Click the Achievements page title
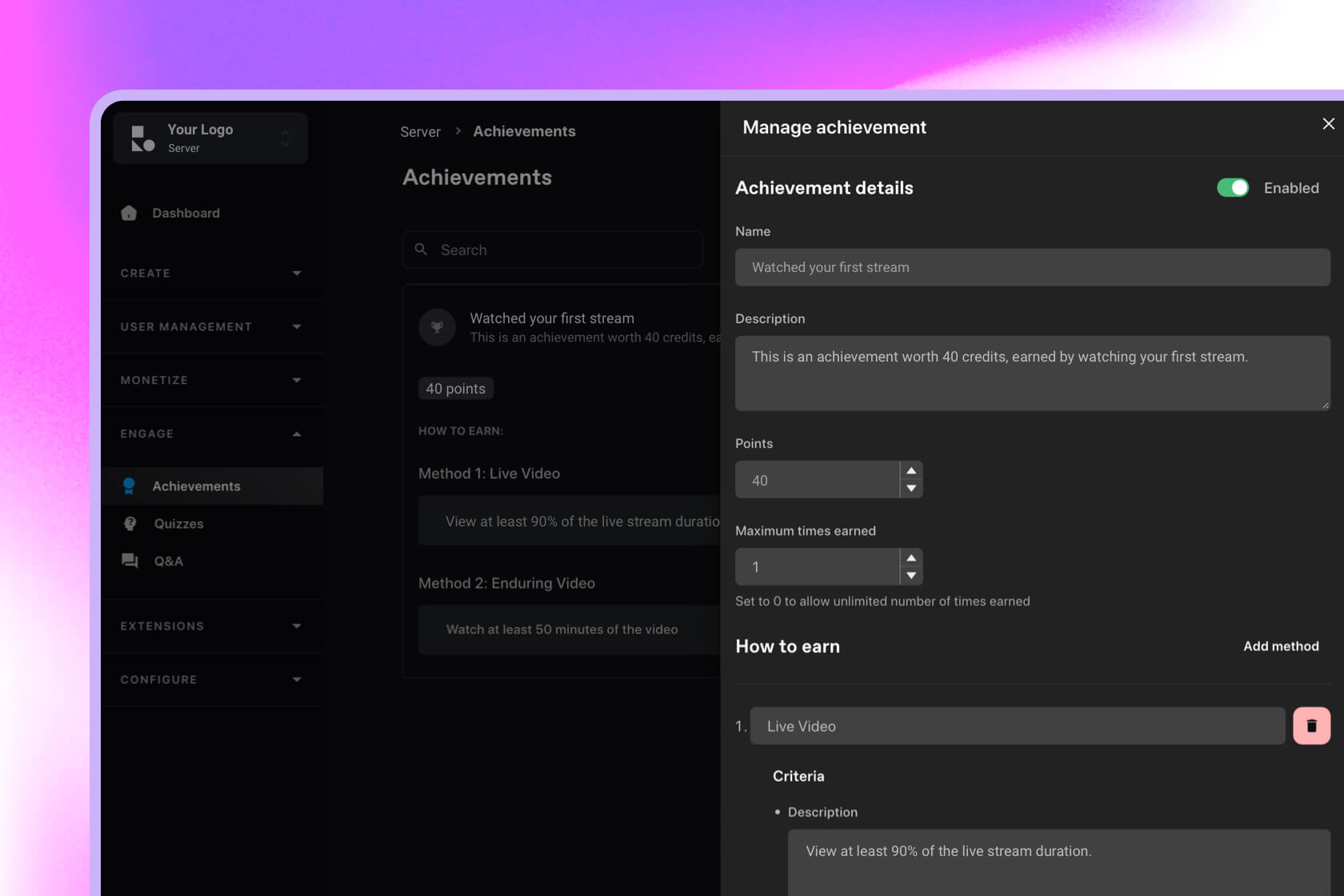The image size is (1344, 896). (x=477, y=177)
